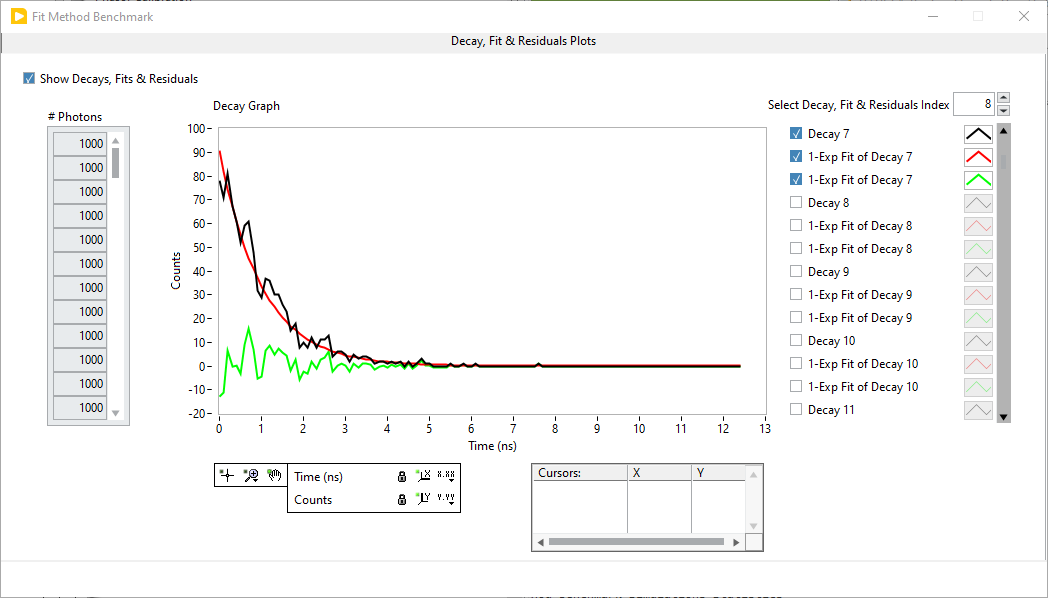Open the green Fit of Decay 8 plot icon
This screenshot has width=1048, height=598.
coord(978,249)
